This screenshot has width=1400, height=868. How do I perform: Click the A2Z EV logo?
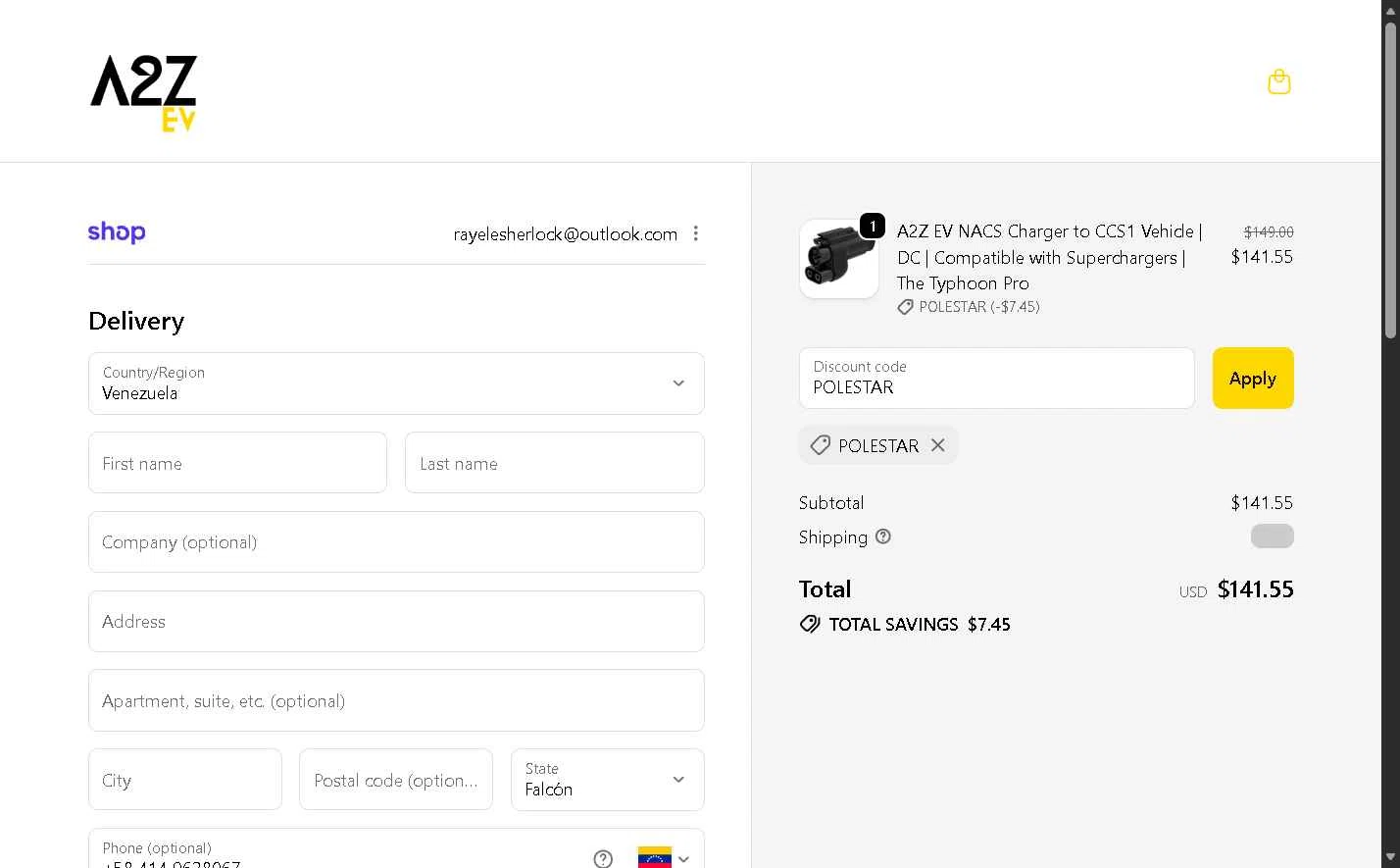click(144, 93)
